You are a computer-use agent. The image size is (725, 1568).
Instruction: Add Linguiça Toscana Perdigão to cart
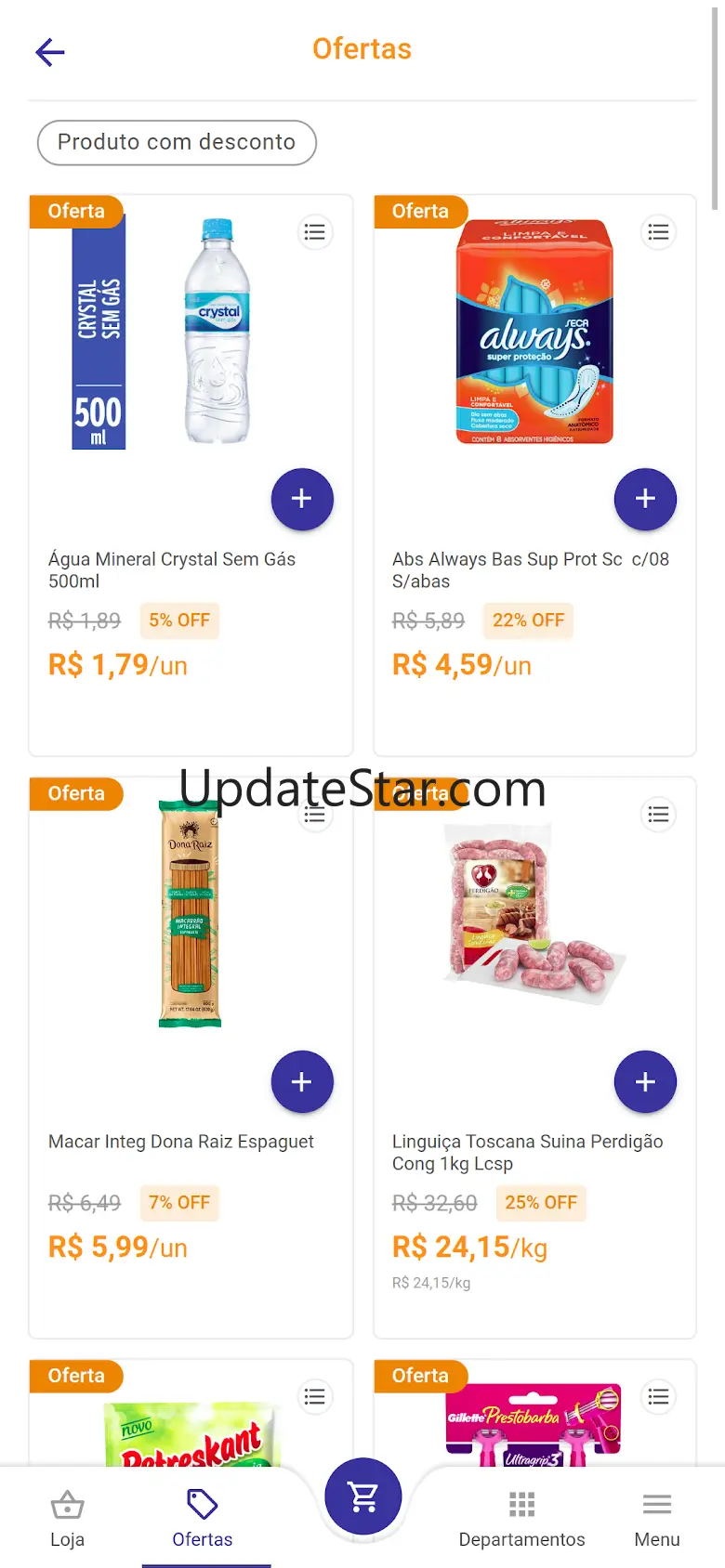point(645,1081)
